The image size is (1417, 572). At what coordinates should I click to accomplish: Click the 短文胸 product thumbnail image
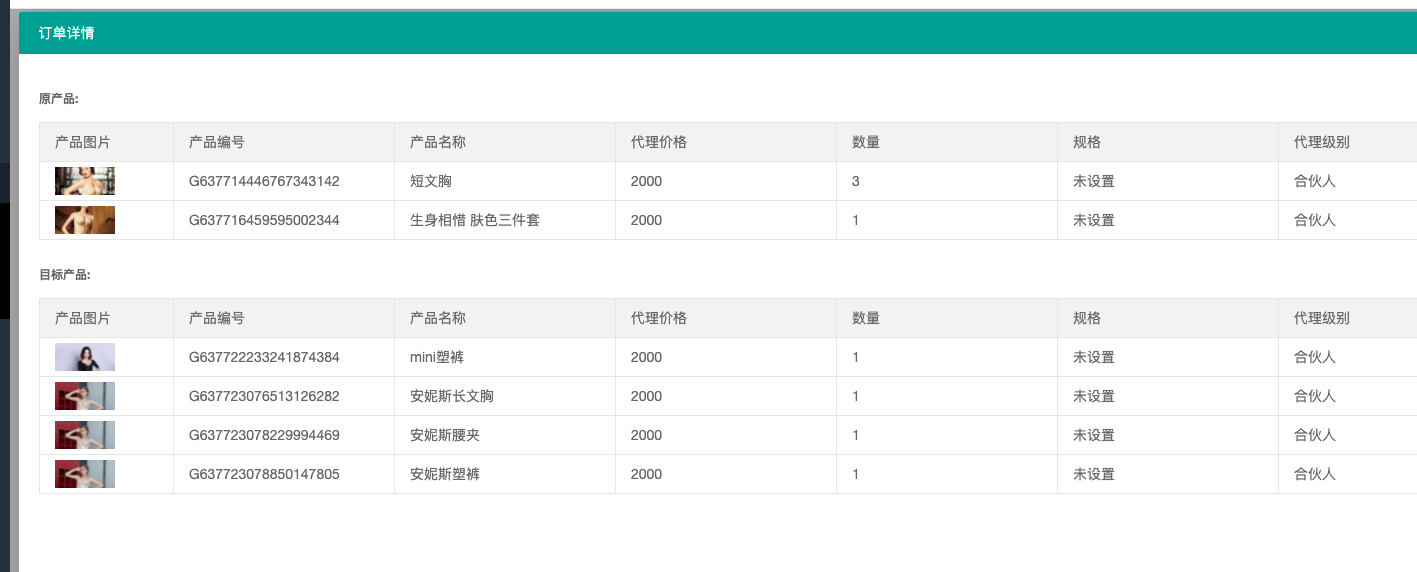pyautogui.click(x=85, y=181)
